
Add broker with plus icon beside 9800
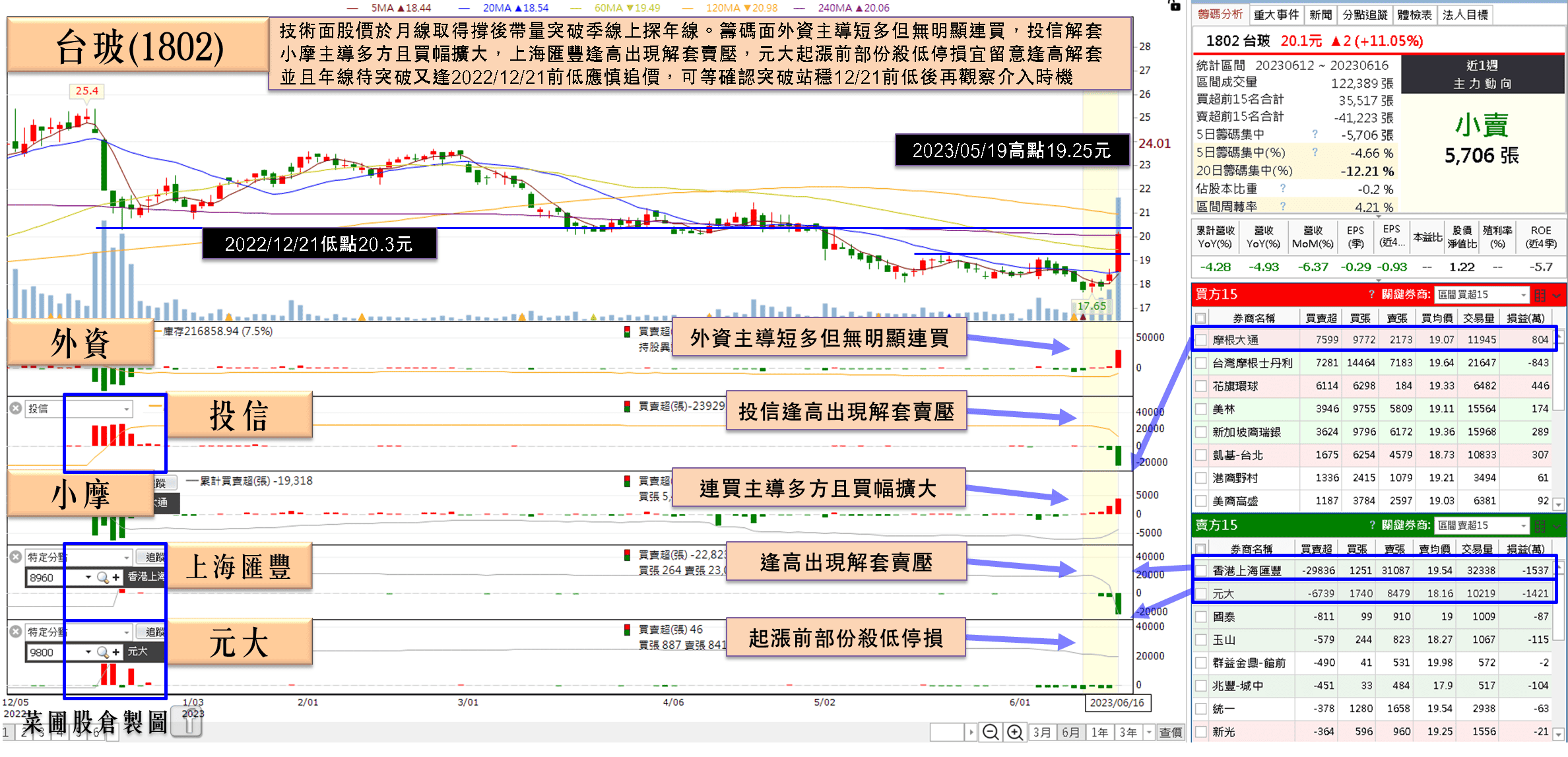click(x=116, y=652)
